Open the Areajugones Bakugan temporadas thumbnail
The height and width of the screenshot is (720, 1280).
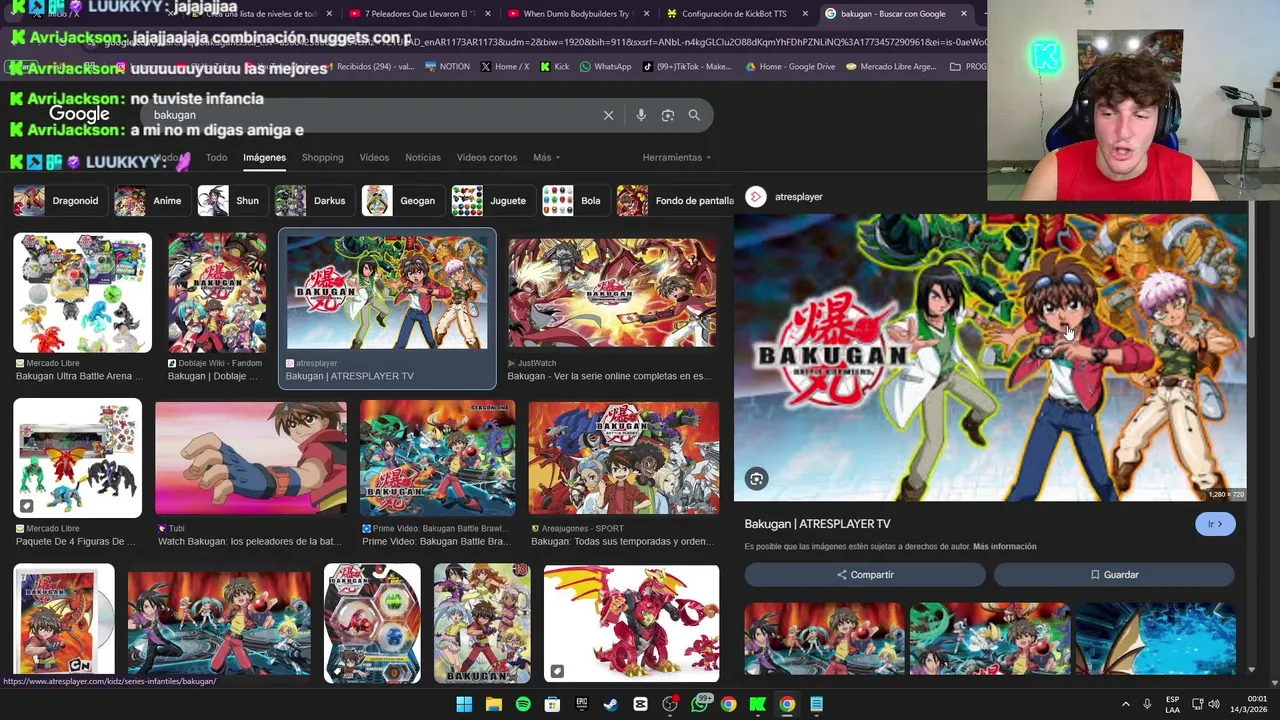(624, 458)
